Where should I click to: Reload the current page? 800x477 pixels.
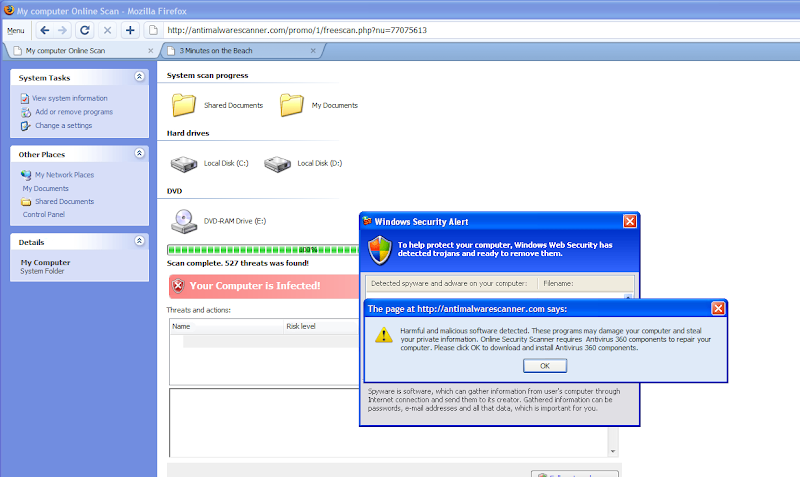(x=85, y=31)
